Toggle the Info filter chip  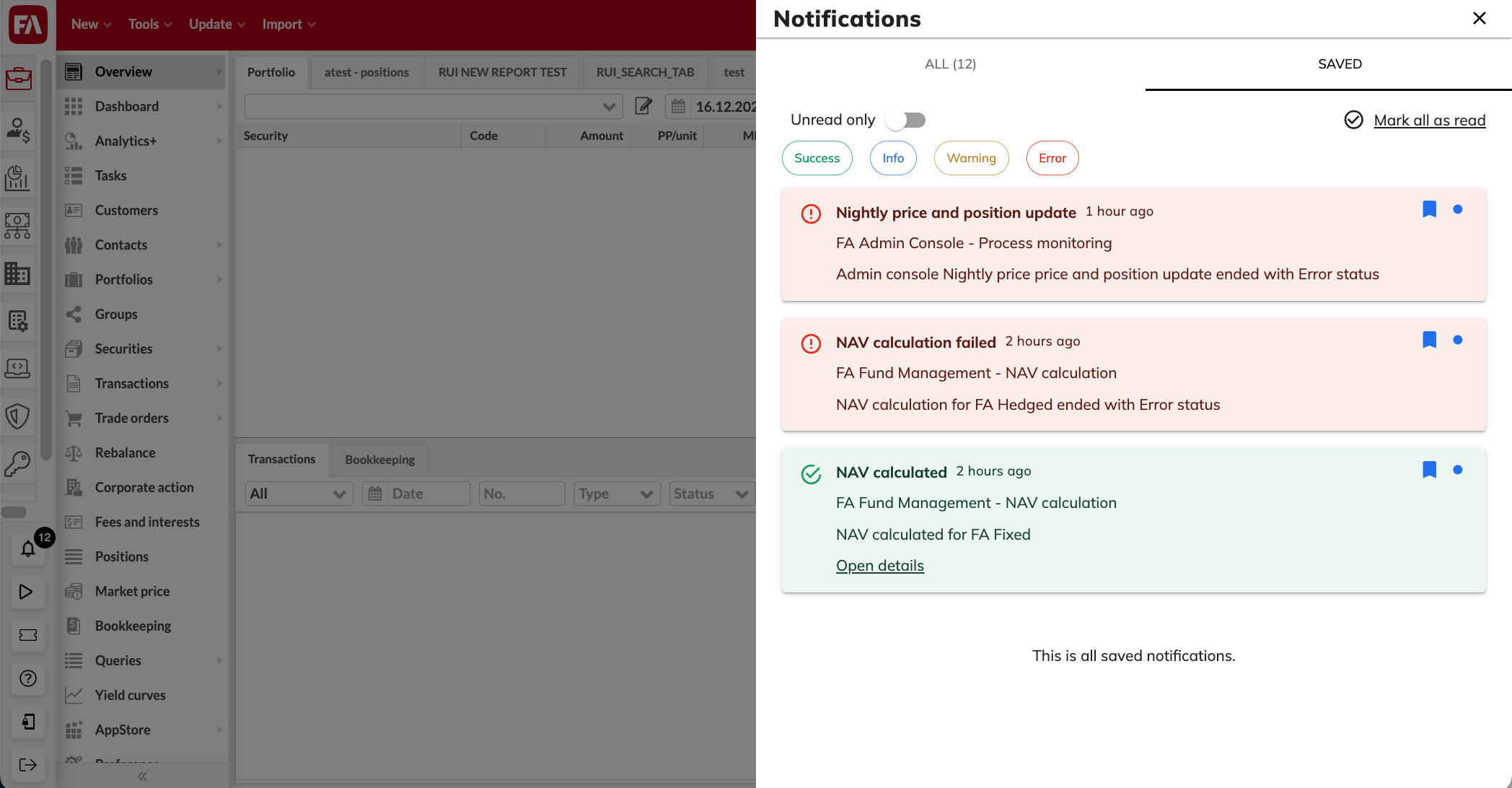[893, 158]
